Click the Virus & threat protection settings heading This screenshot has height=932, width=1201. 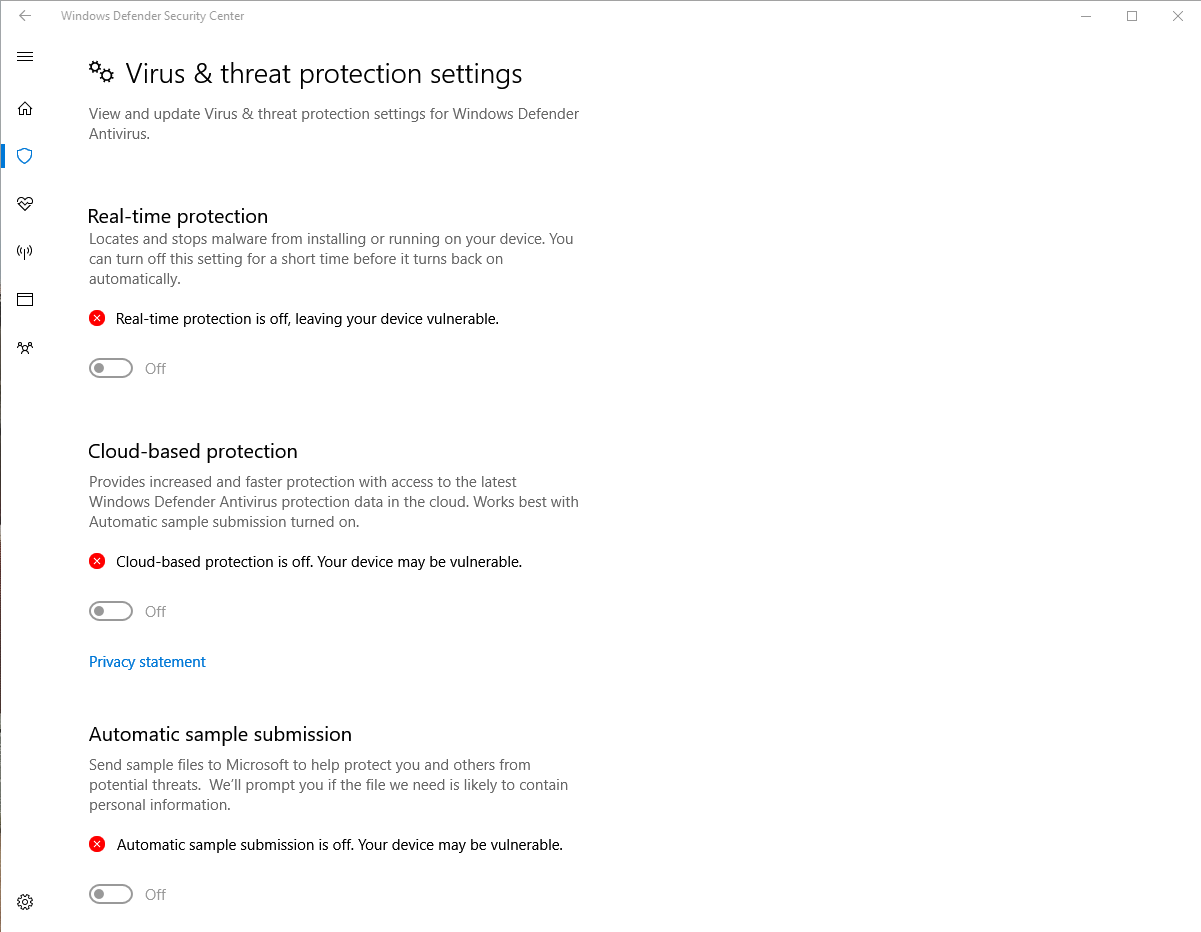pyautogui.click(x=323, y=74)
